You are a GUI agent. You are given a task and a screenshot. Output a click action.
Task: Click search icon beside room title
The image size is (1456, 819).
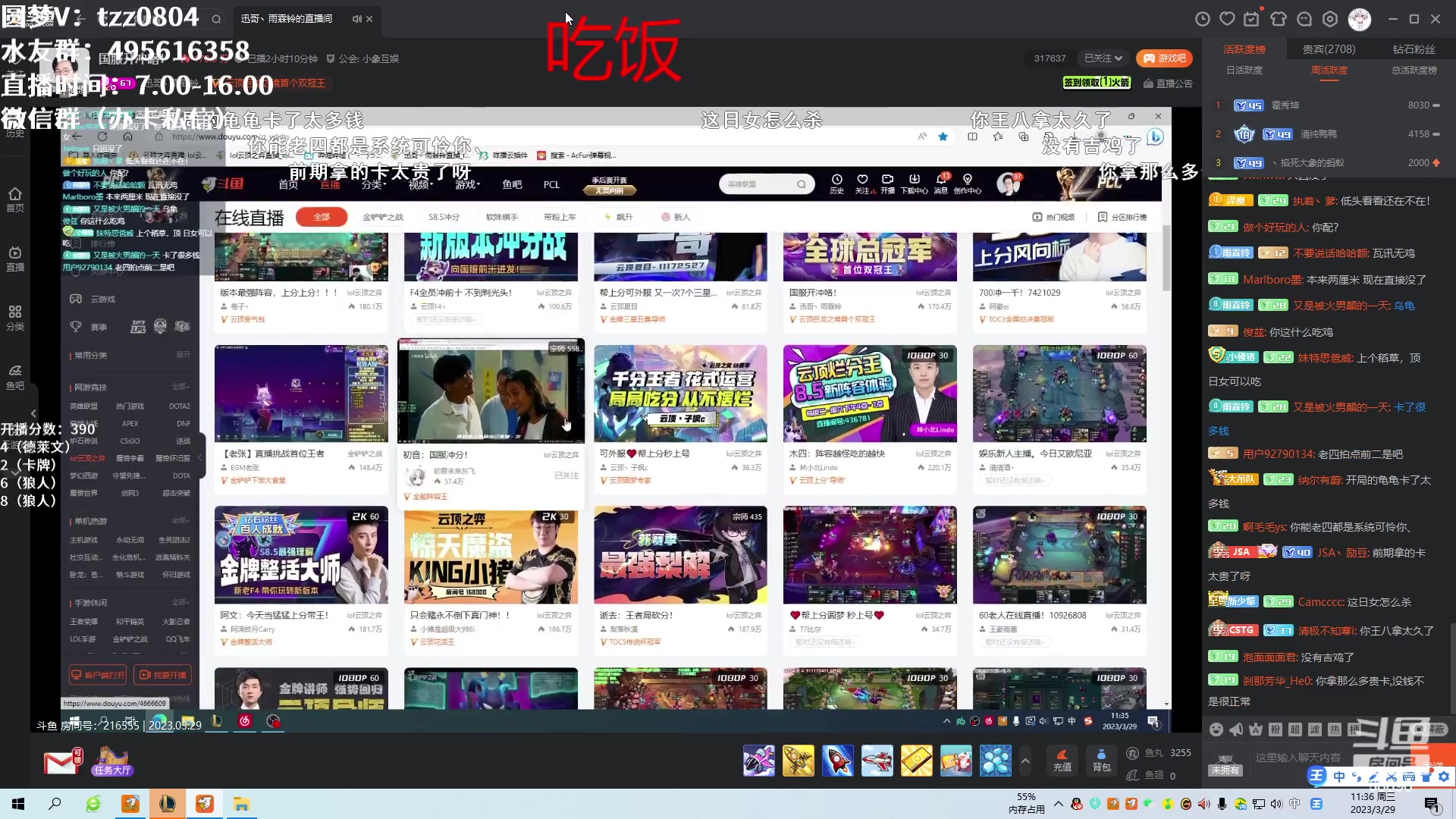pyautogui.click(x=216, y=19)
